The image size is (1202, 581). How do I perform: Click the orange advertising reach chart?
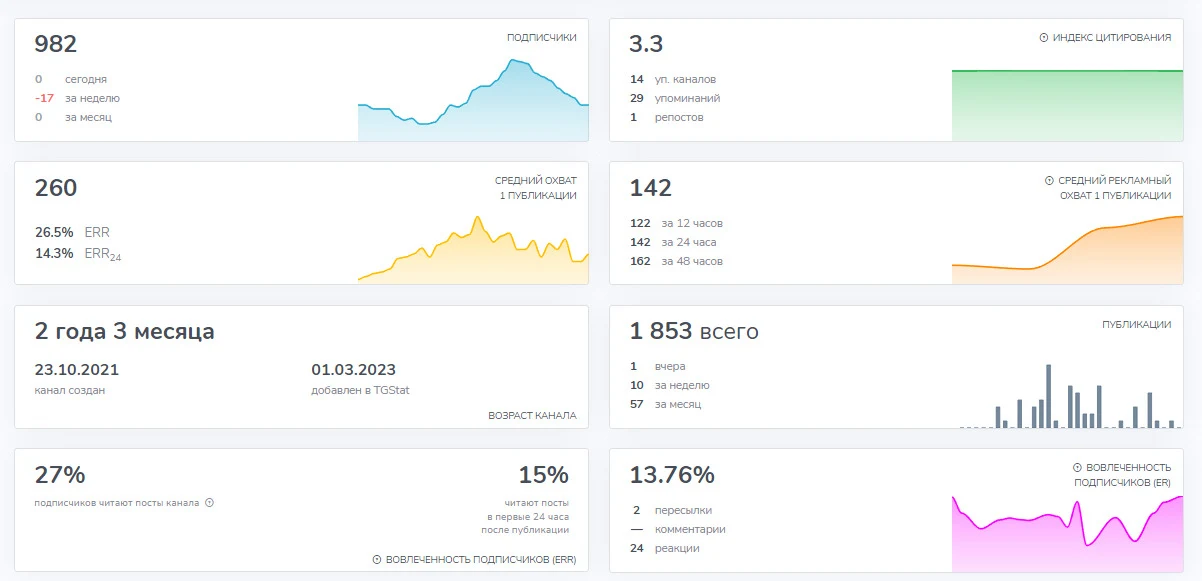coord(1067,250)
